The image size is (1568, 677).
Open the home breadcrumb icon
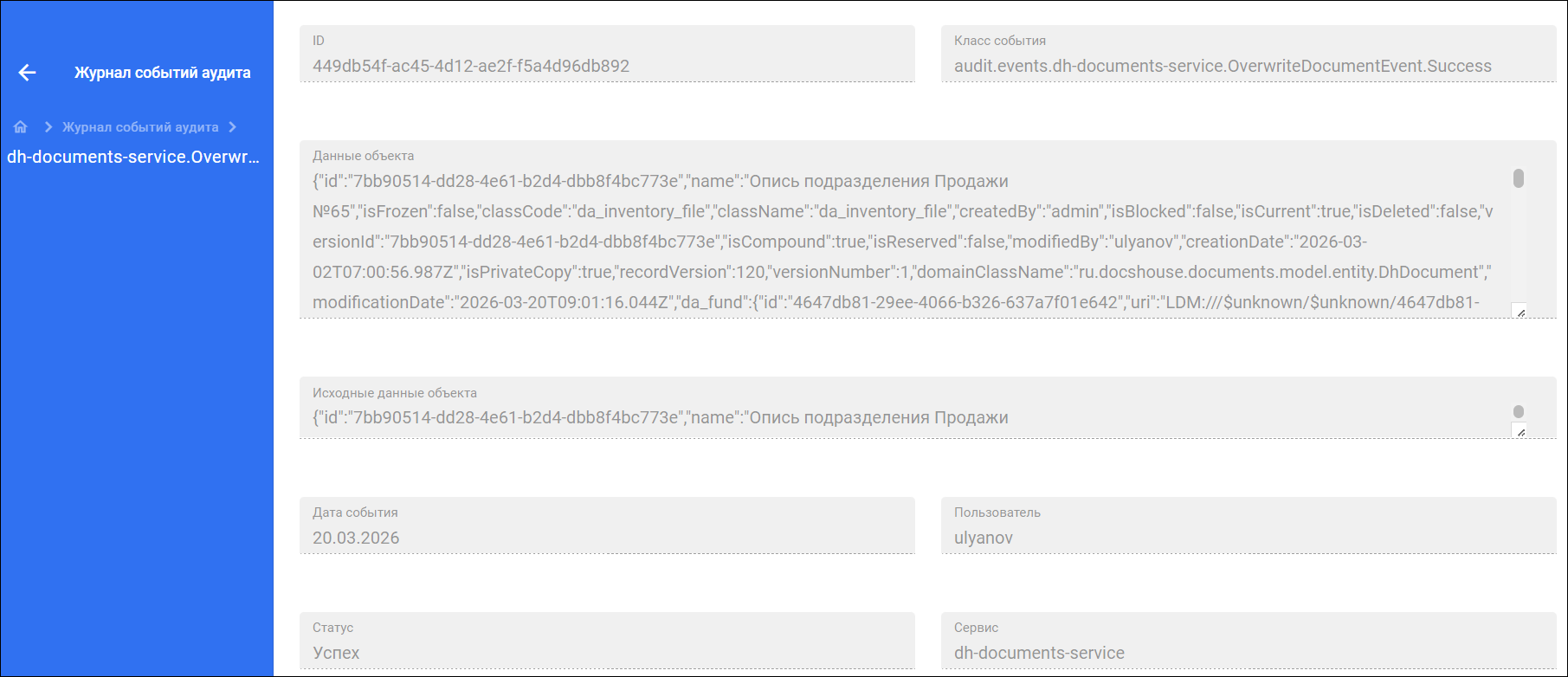[21, 127]
